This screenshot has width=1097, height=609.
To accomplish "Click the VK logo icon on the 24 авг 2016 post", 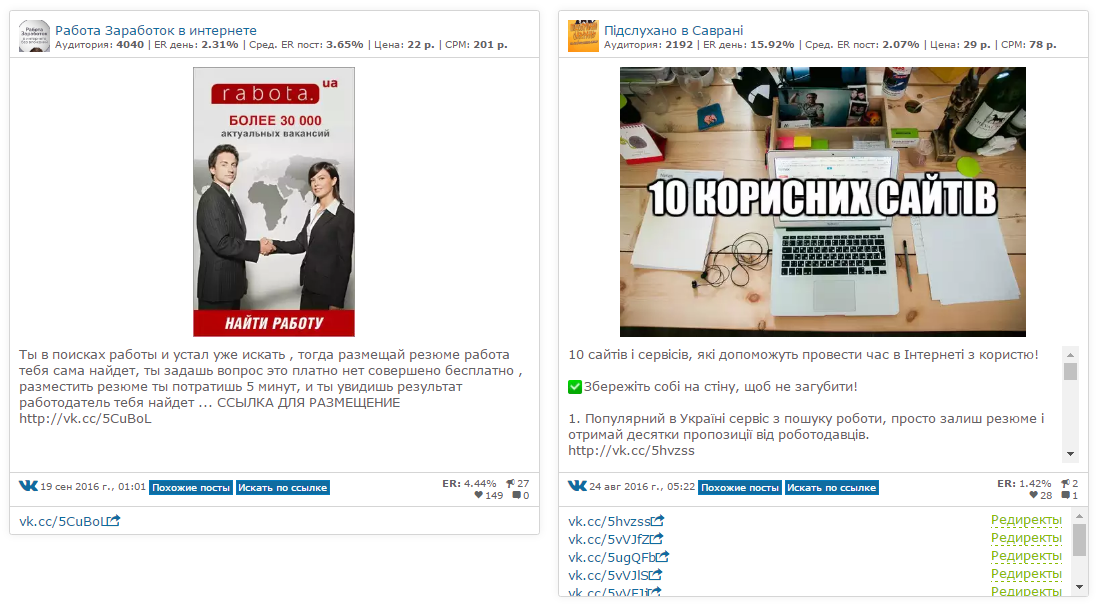I will pyautogui.click(x=577, y=486).
